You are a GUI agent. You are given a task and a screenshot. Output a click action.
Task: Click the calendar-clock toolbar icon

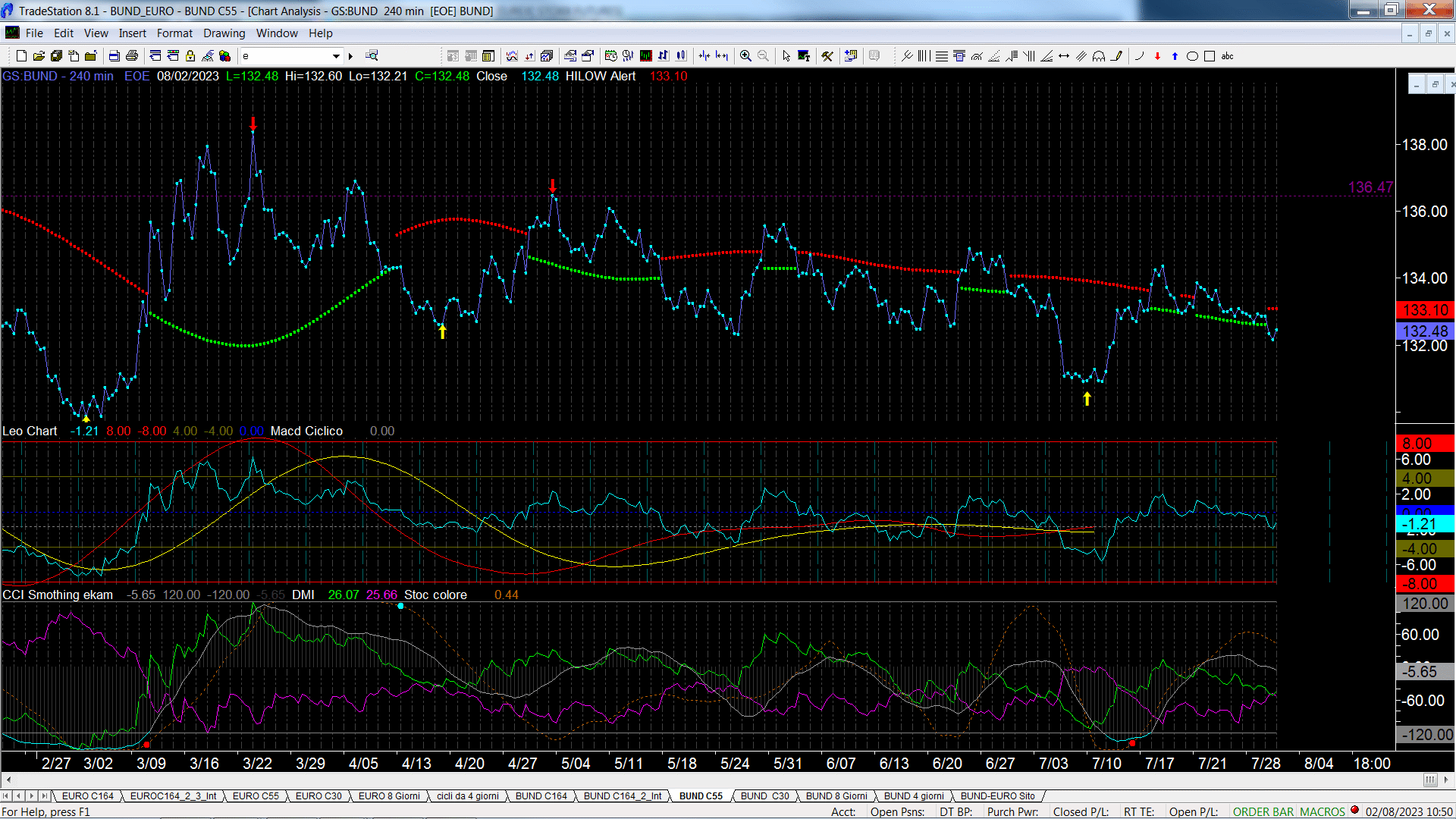(x=610, y=56)
